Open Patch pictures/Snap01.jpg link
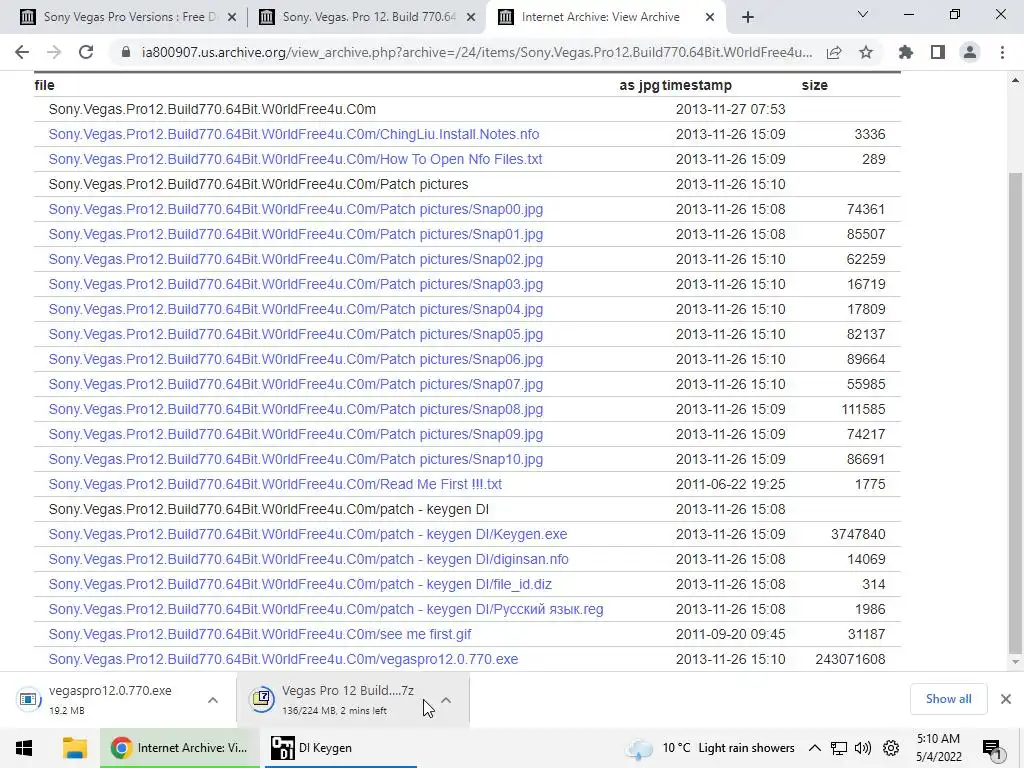The width and height of the screenshot is (1024, 768). point(296,234)
